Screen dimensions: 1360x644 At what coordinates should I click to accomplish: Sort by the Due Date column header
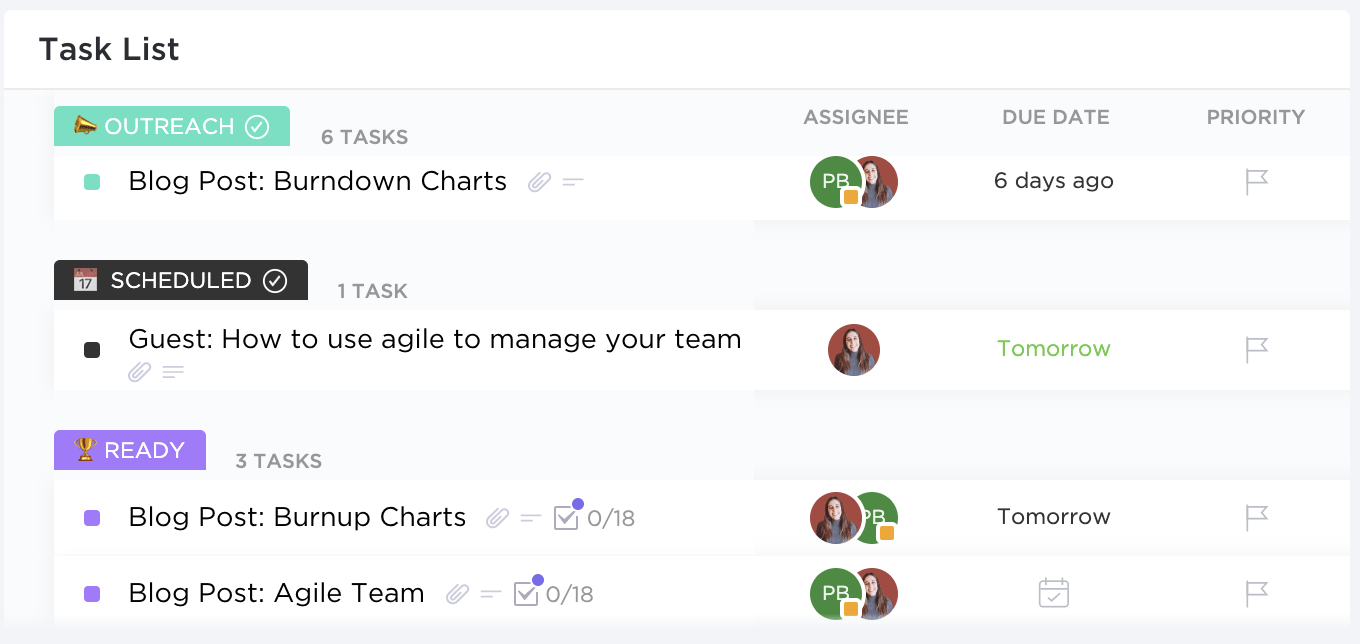(x=1055, y=117)
